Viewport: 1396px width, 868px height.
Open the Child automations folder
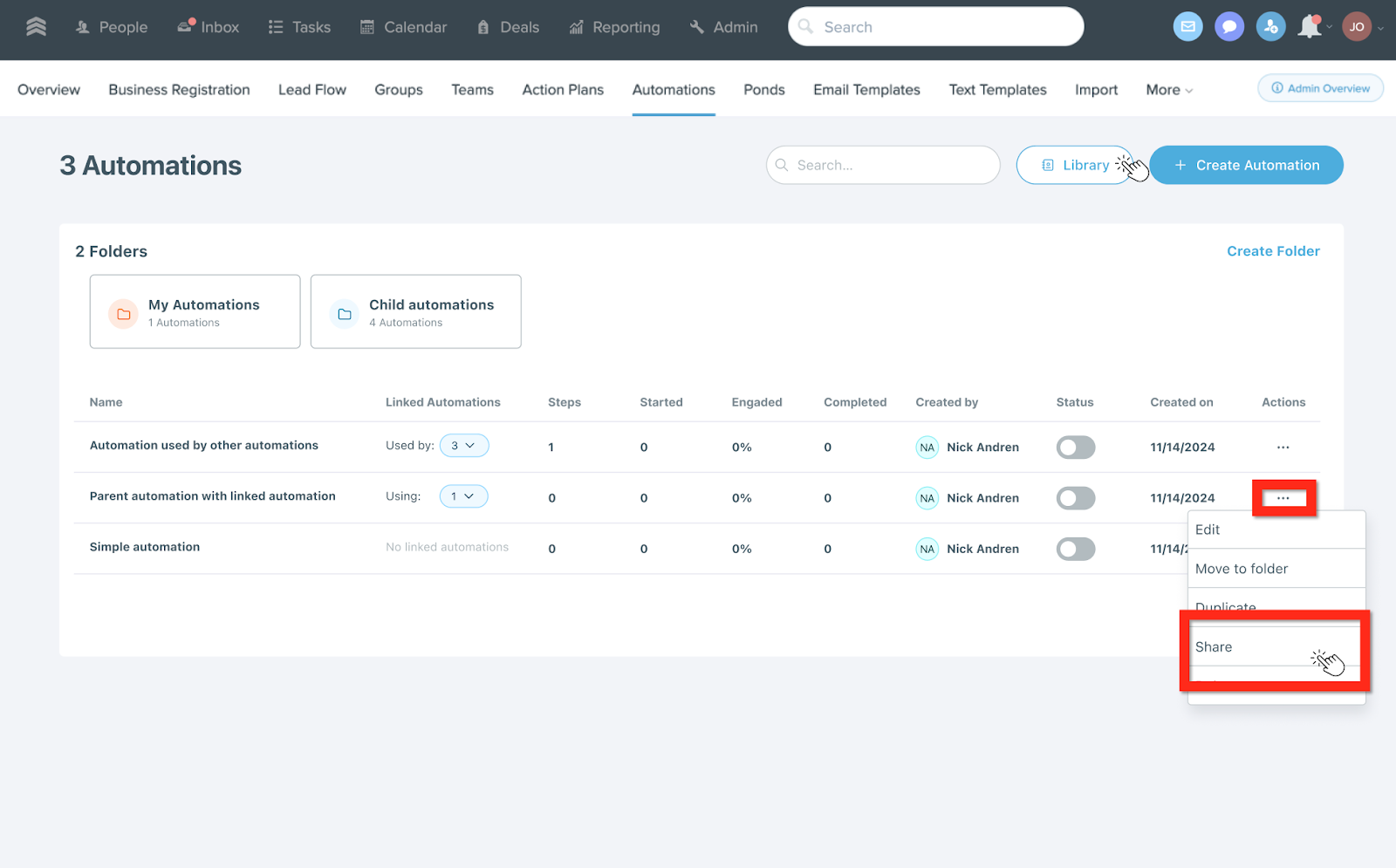click(415, 311)
